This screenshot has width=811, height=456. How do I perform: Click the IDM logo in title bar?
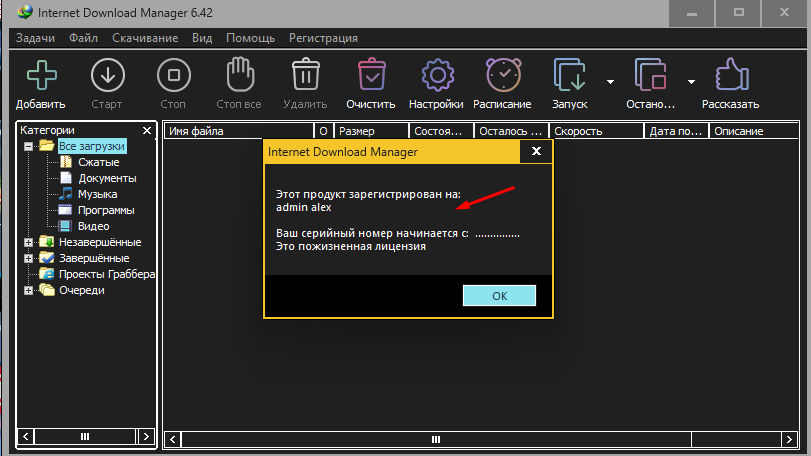click(x=24, y=12)
